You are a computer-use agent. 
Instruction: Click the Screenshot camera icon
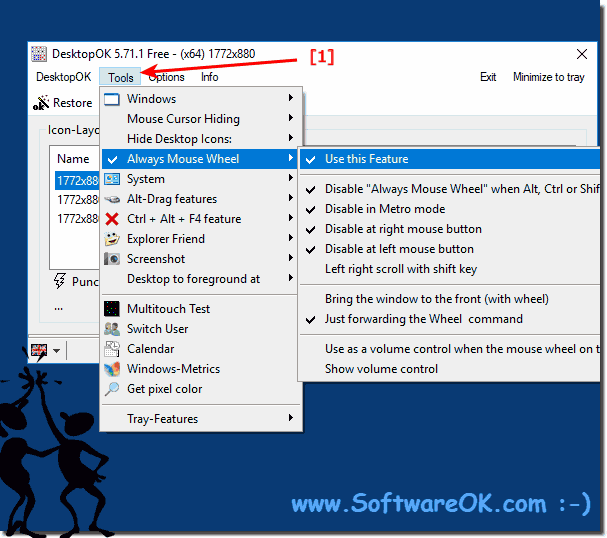112,259
